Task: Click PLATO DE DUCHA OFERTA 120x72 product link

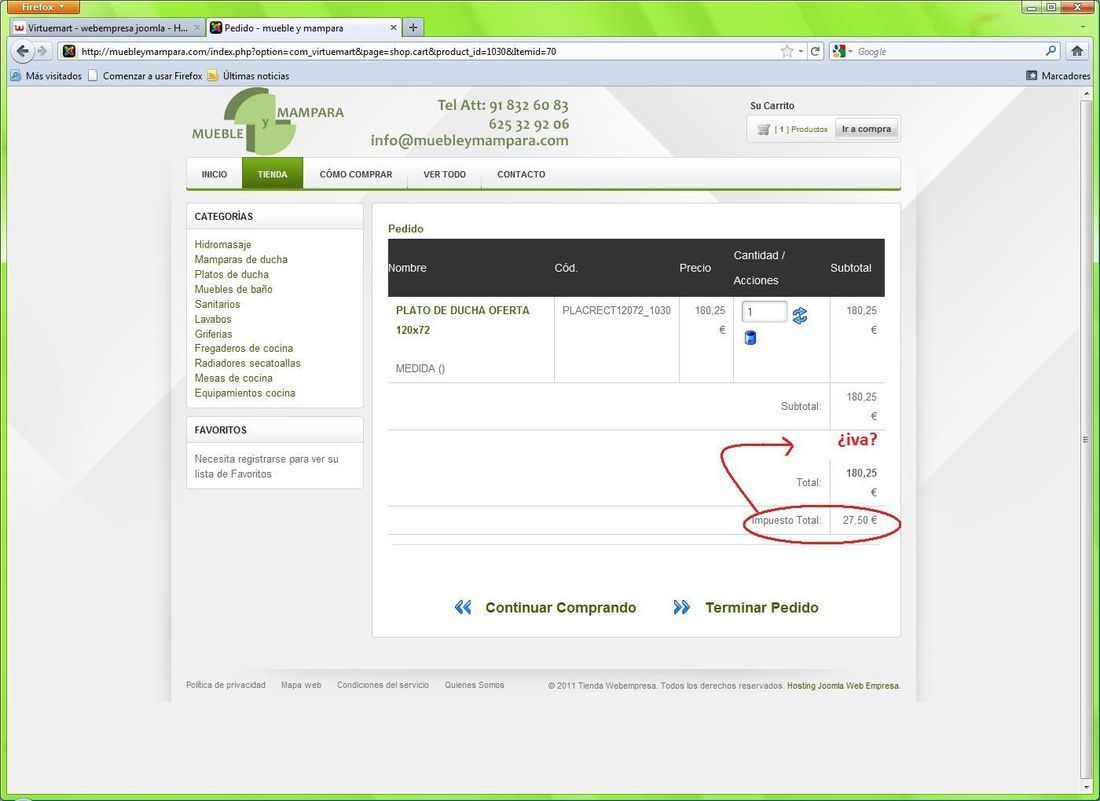Action: (x=462, y=320)
